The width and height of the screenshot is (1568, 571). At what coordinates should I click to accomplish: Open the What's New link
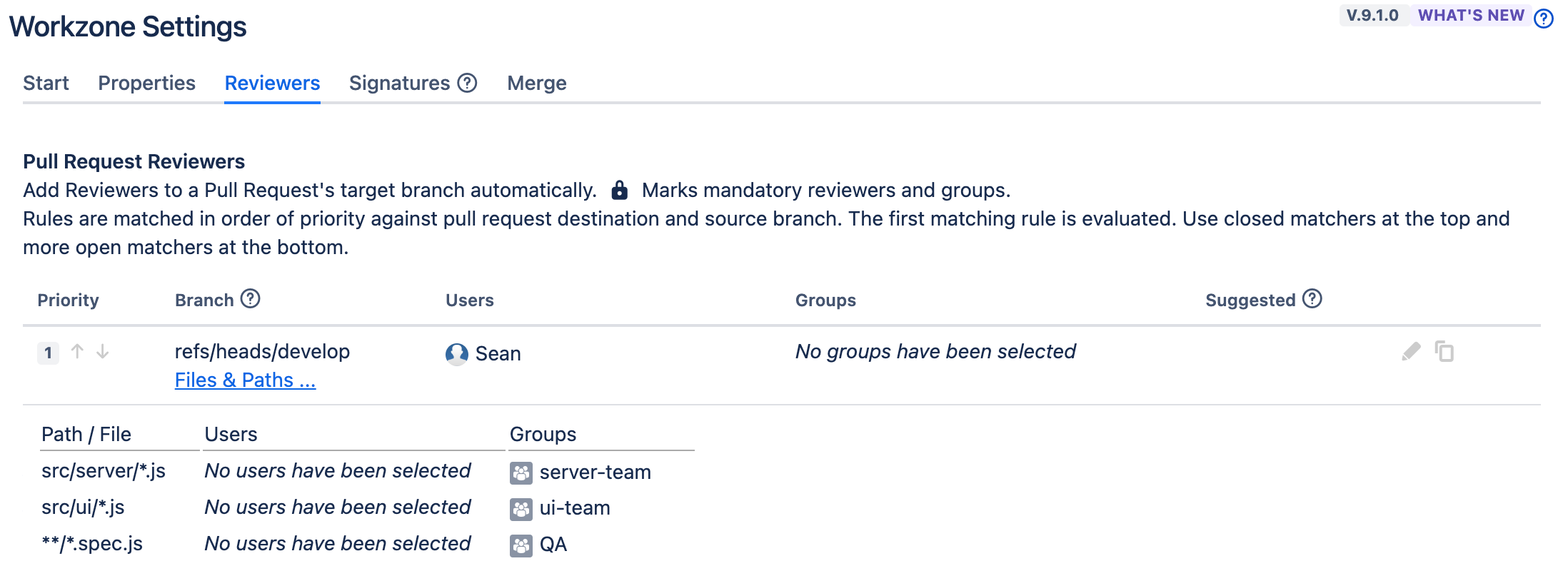pos(1471,16)
